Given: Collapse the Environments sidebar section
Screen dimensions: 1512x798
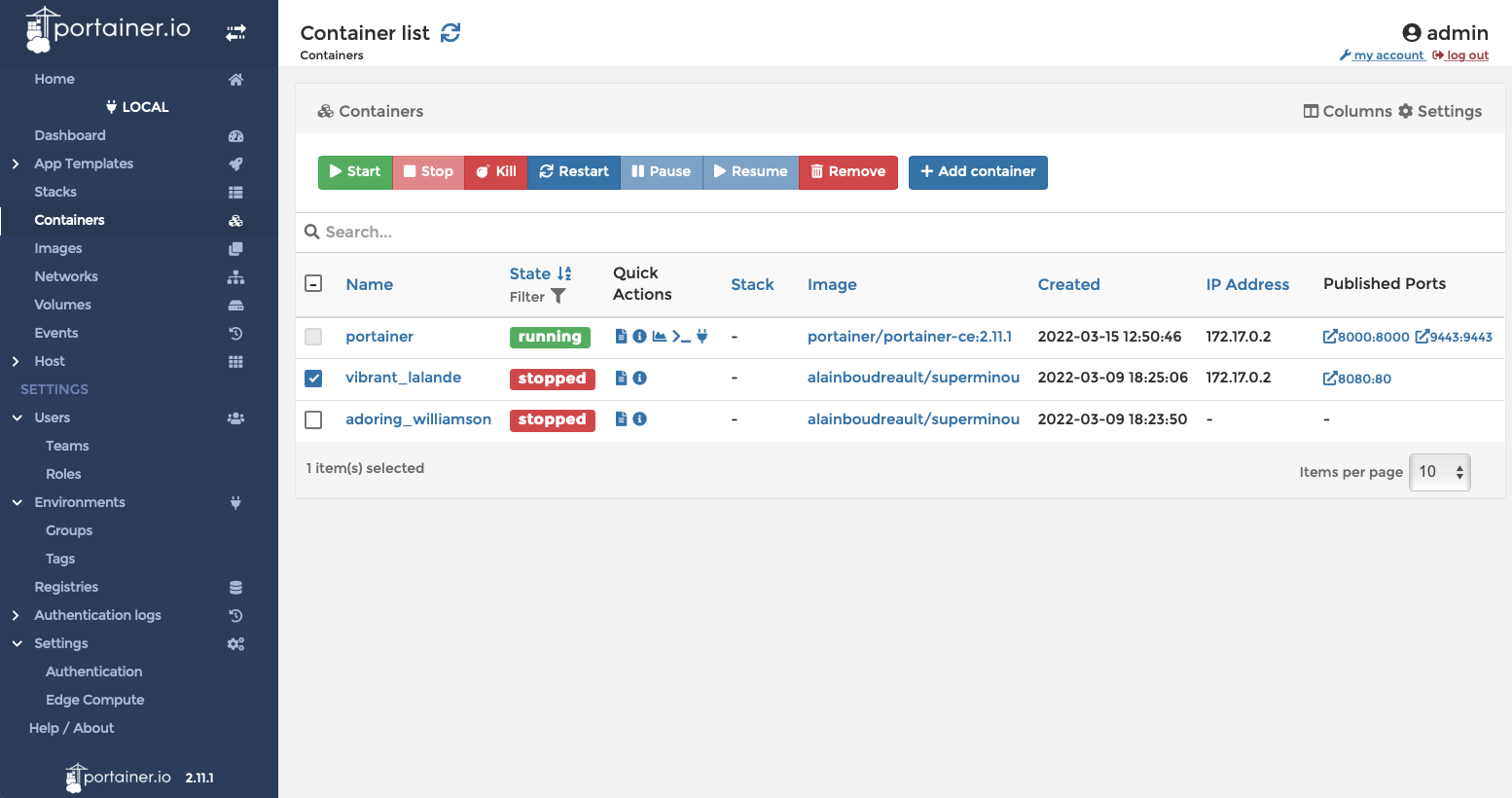Looking at the screenshot, I should coord(17,502).
